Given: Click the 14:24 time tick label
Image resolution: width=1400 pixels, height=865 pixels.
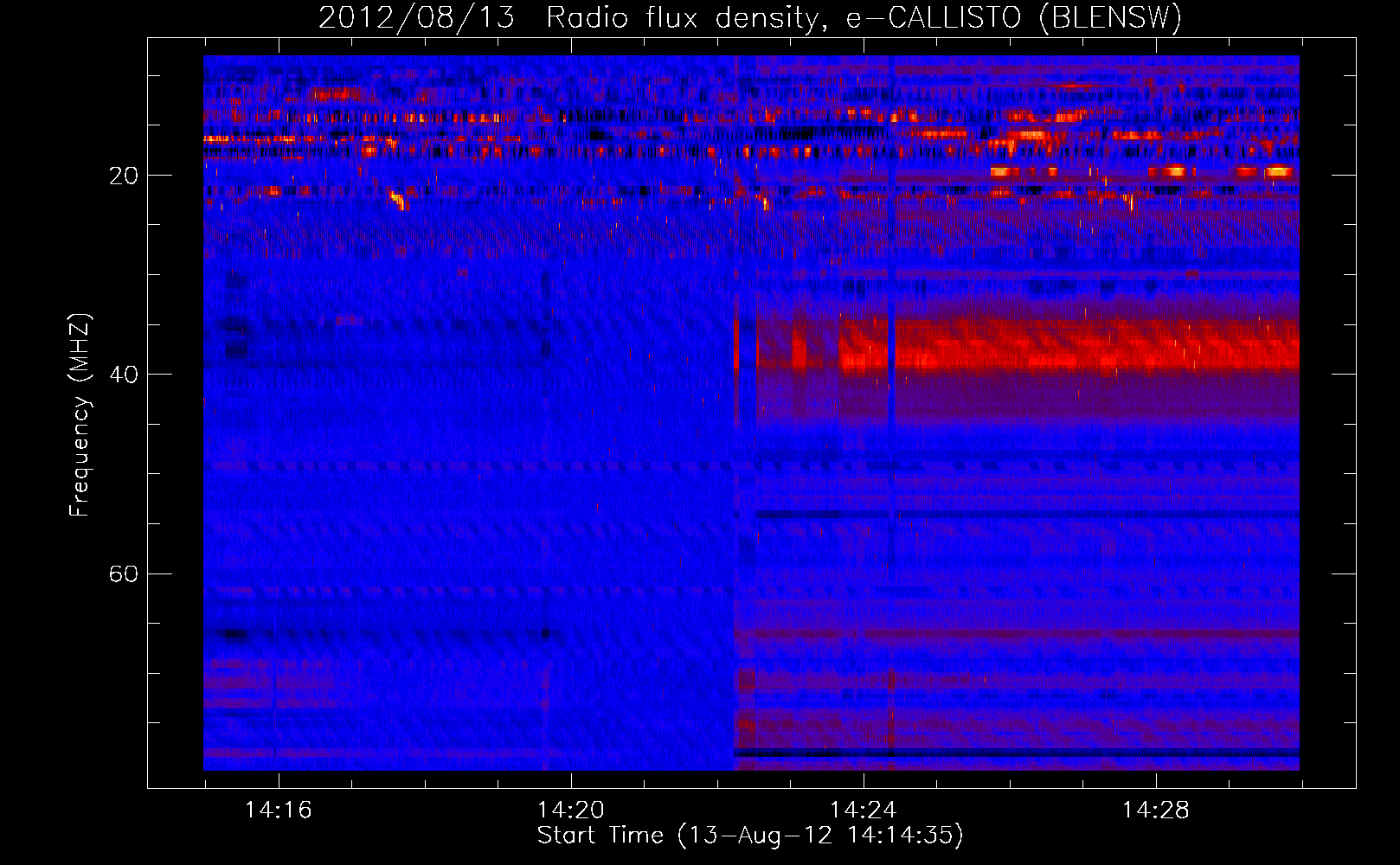Looking at the screenshot, I should (x=863, y=811).
